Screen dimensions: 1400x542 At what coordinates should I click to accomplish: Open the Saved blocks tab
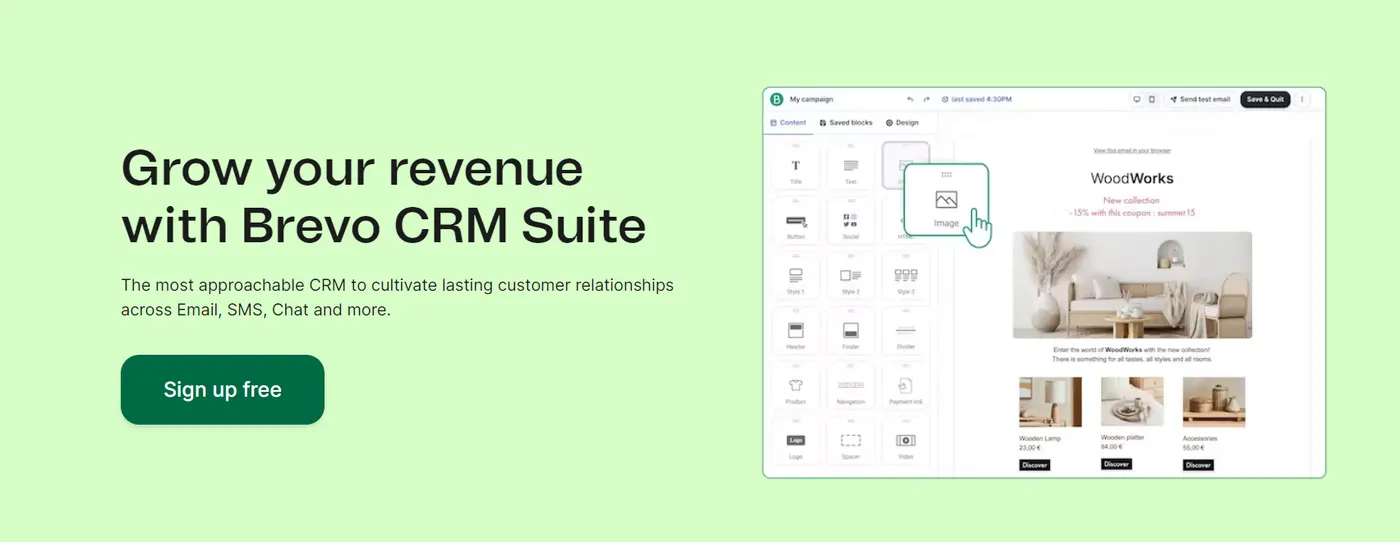(x=846, y=123)
